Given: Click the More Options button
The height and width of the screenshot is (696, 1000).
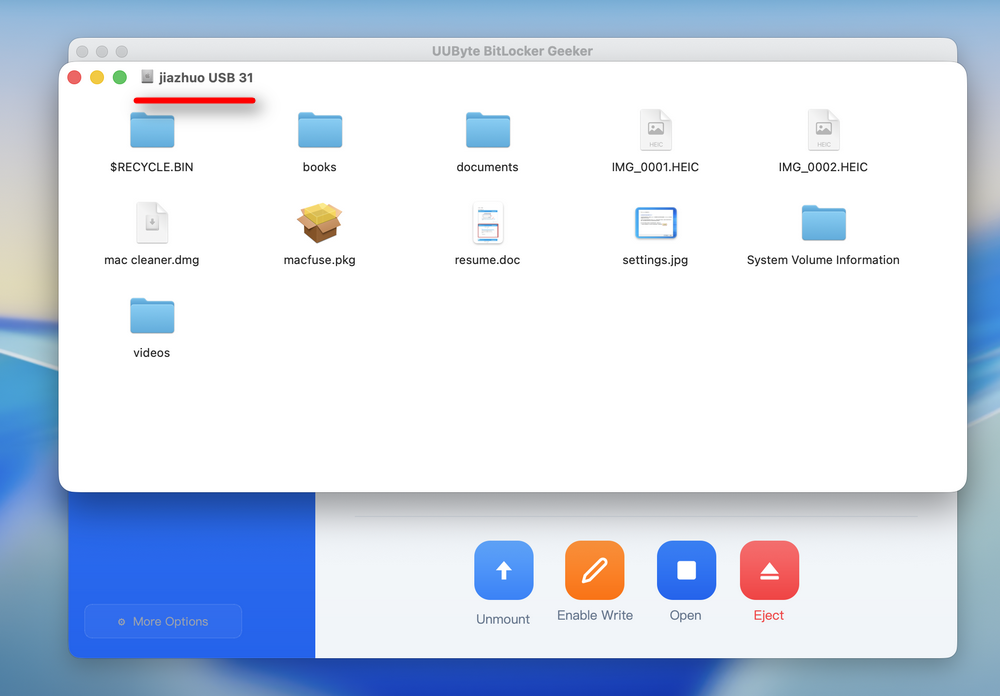Looking at the screenshot, I should [x=162, y=621].
